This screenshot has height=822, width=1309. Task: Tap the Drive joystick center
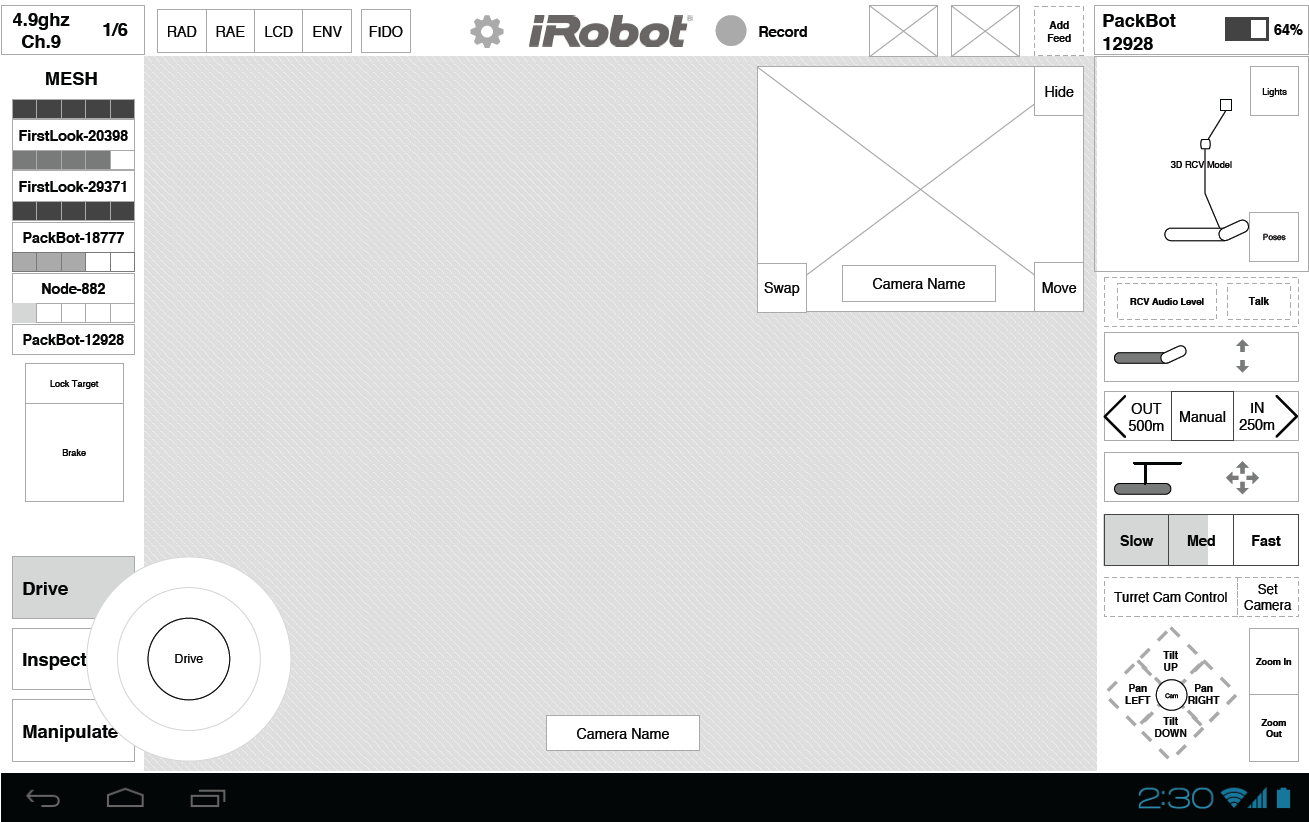(x=189, y=659)
